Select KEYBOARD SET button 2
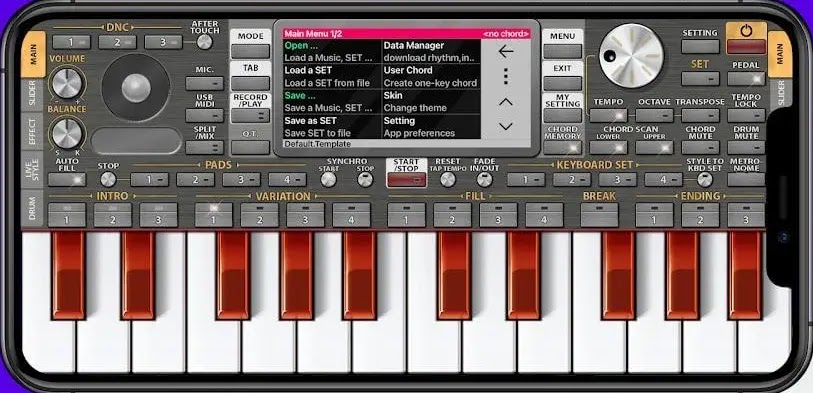The image size is (813, 393). click(572, 179)
